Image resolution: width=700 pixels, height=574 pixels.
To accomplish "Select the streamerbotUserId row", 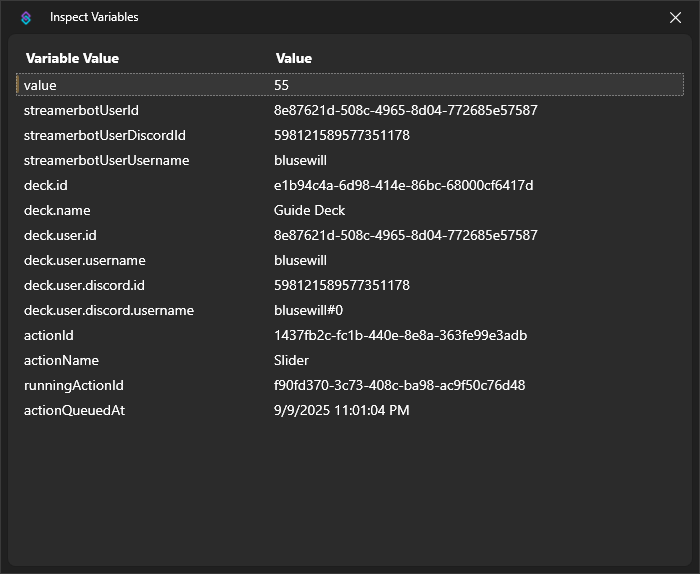I will click(x=81, y=110).
